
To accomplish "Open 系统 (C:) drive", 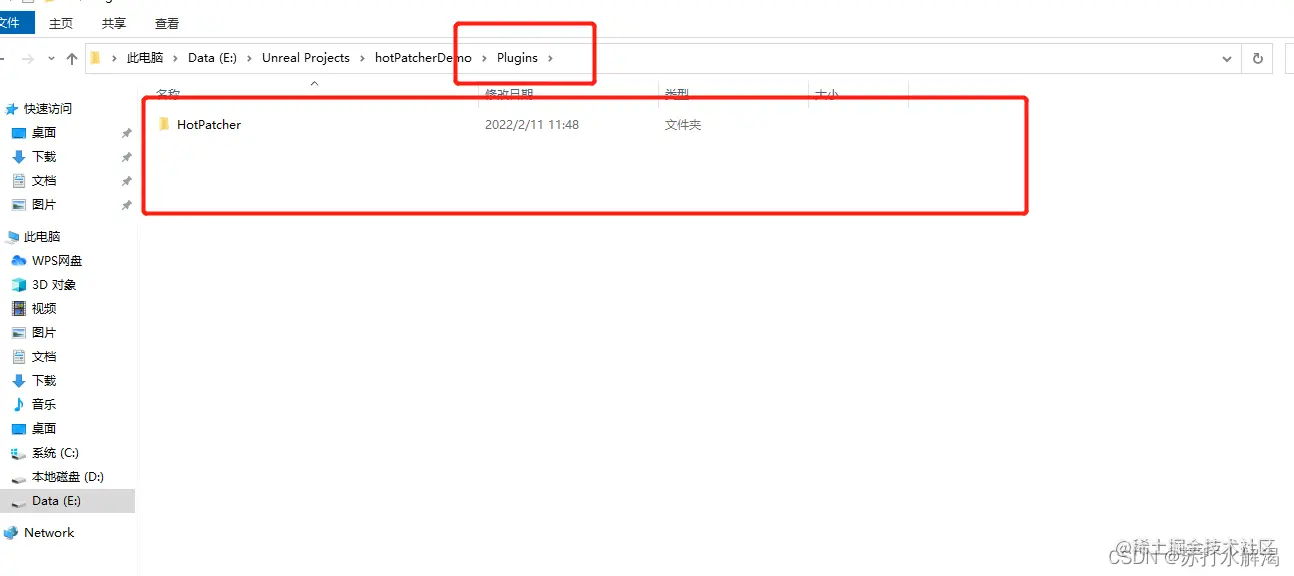I will 55,453.
